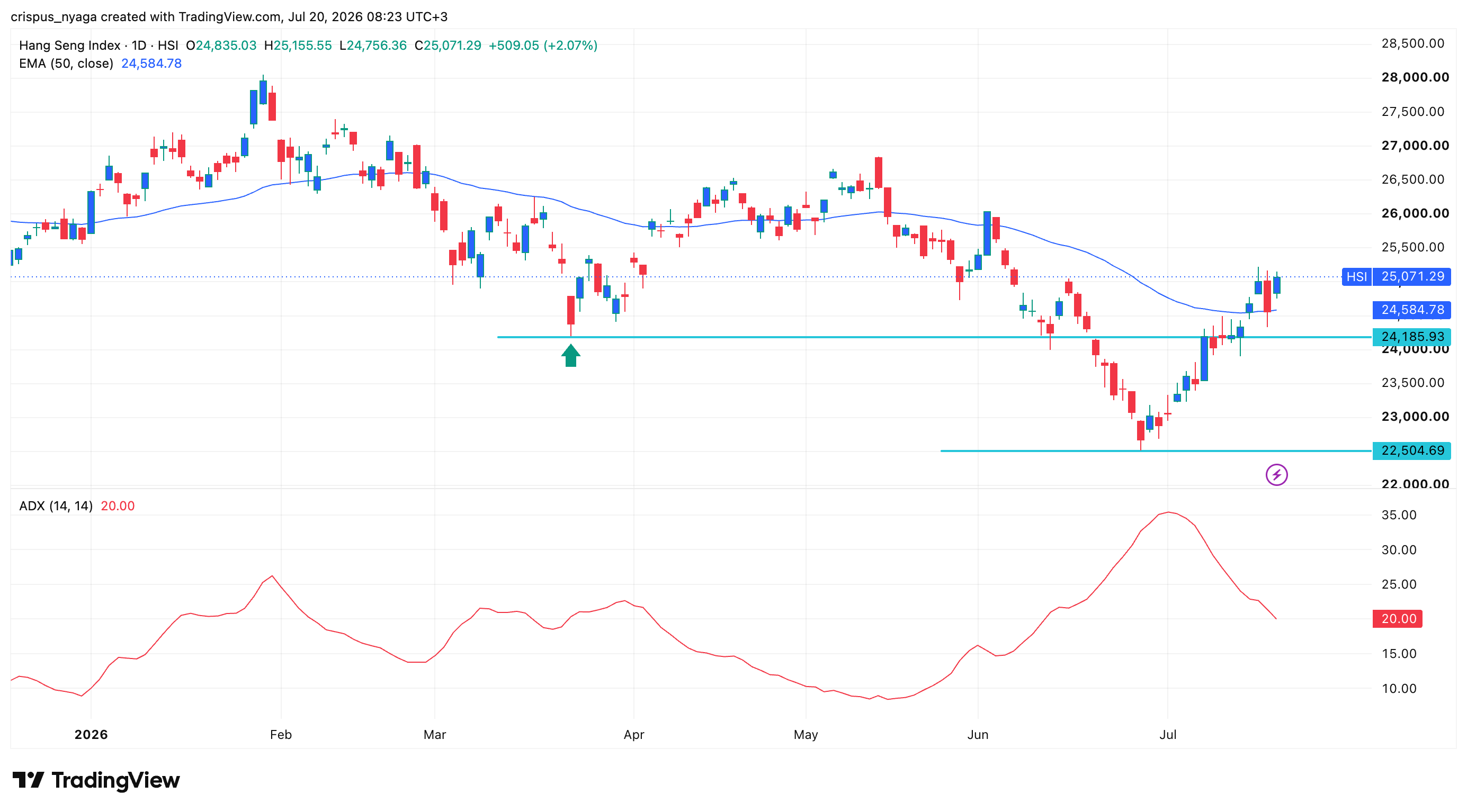Click the 24,185.93 horizontal level label
The height and width of the screenshot is (812, 1467).
pos(1412,337)
